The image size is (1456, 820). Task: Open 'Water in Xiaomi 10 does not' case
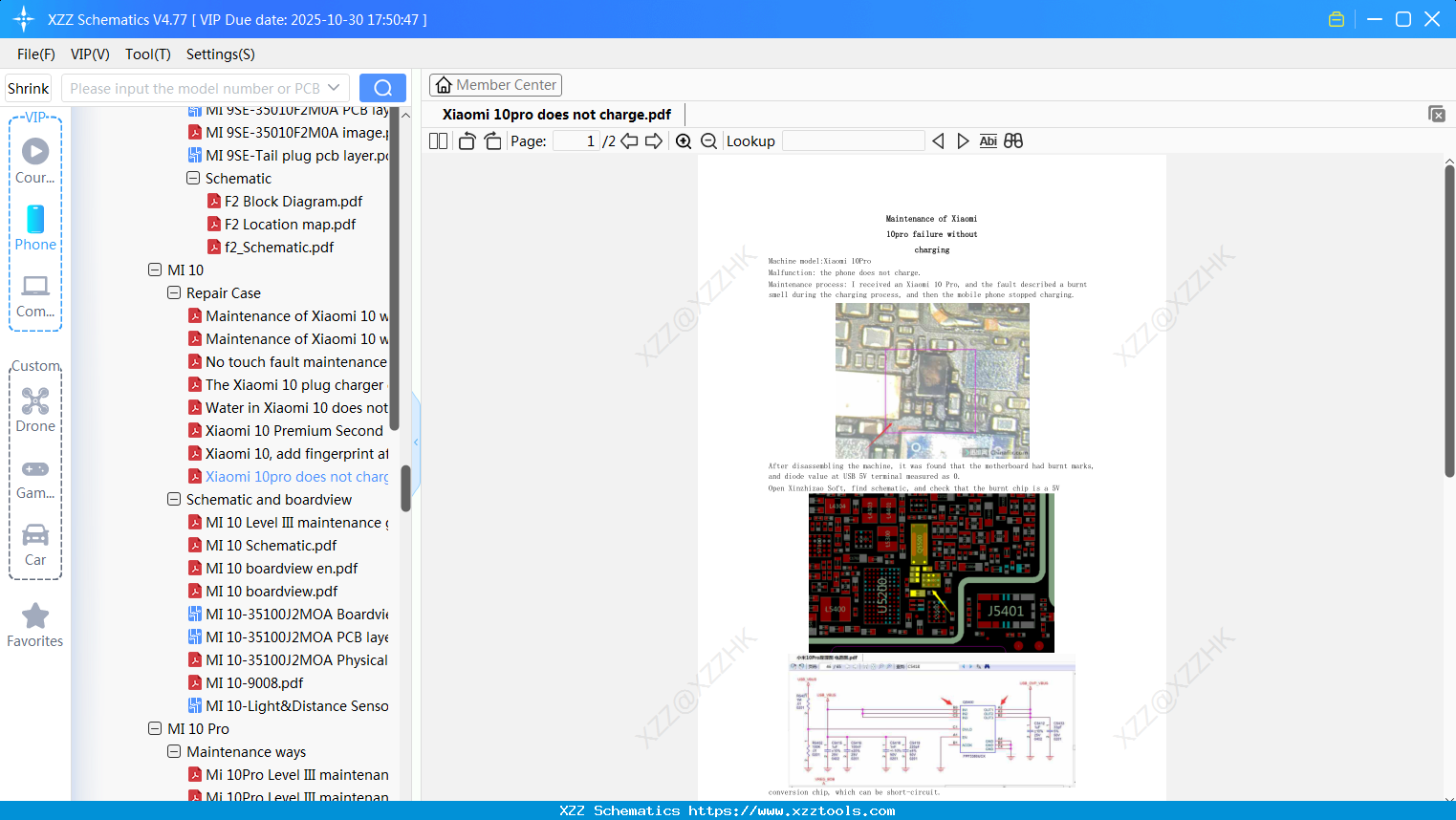tap(288, 408)
